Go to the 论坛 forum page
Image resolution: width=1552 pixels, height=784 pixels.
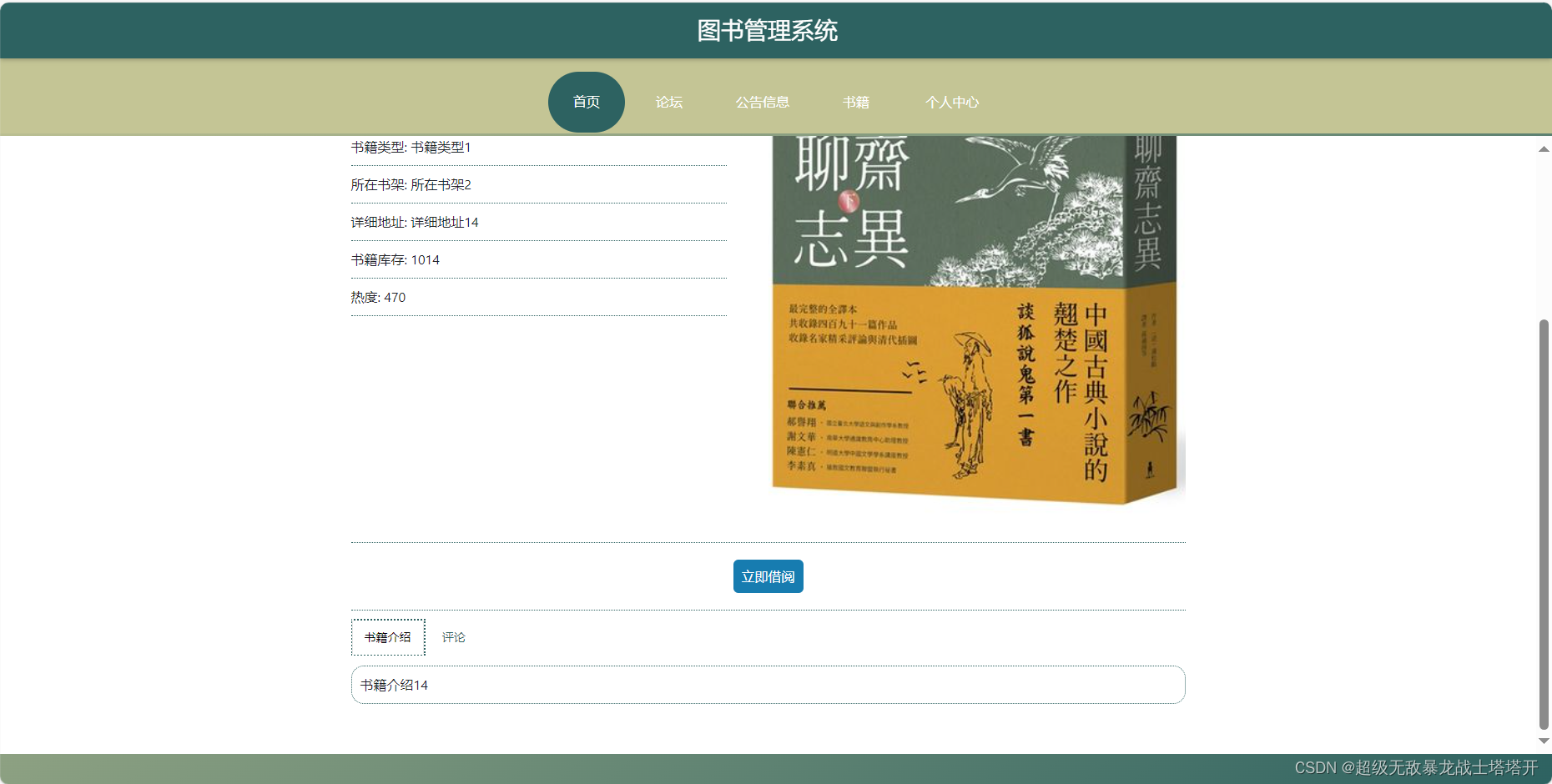tap(668, 102)
